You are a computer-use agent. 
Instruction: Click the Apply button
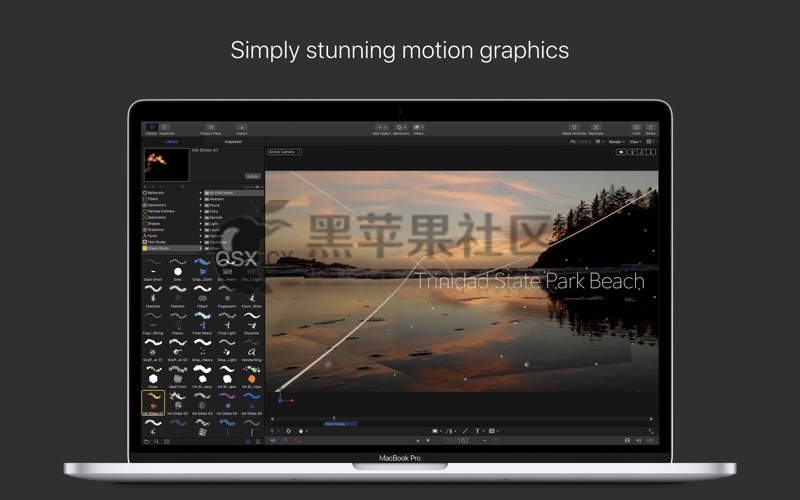[253, 176]
